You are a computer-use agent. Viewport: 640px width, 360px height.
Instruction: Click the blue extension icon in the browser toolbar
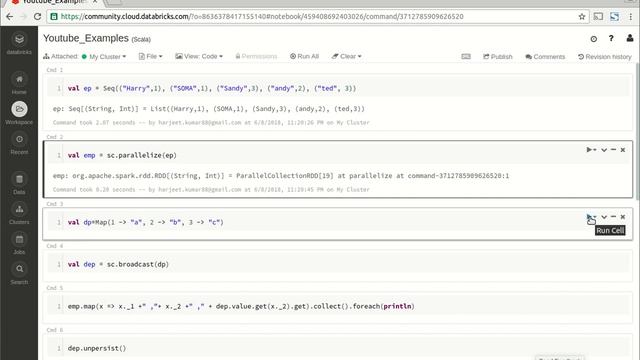pyautogui.click(x=614, y=17)
